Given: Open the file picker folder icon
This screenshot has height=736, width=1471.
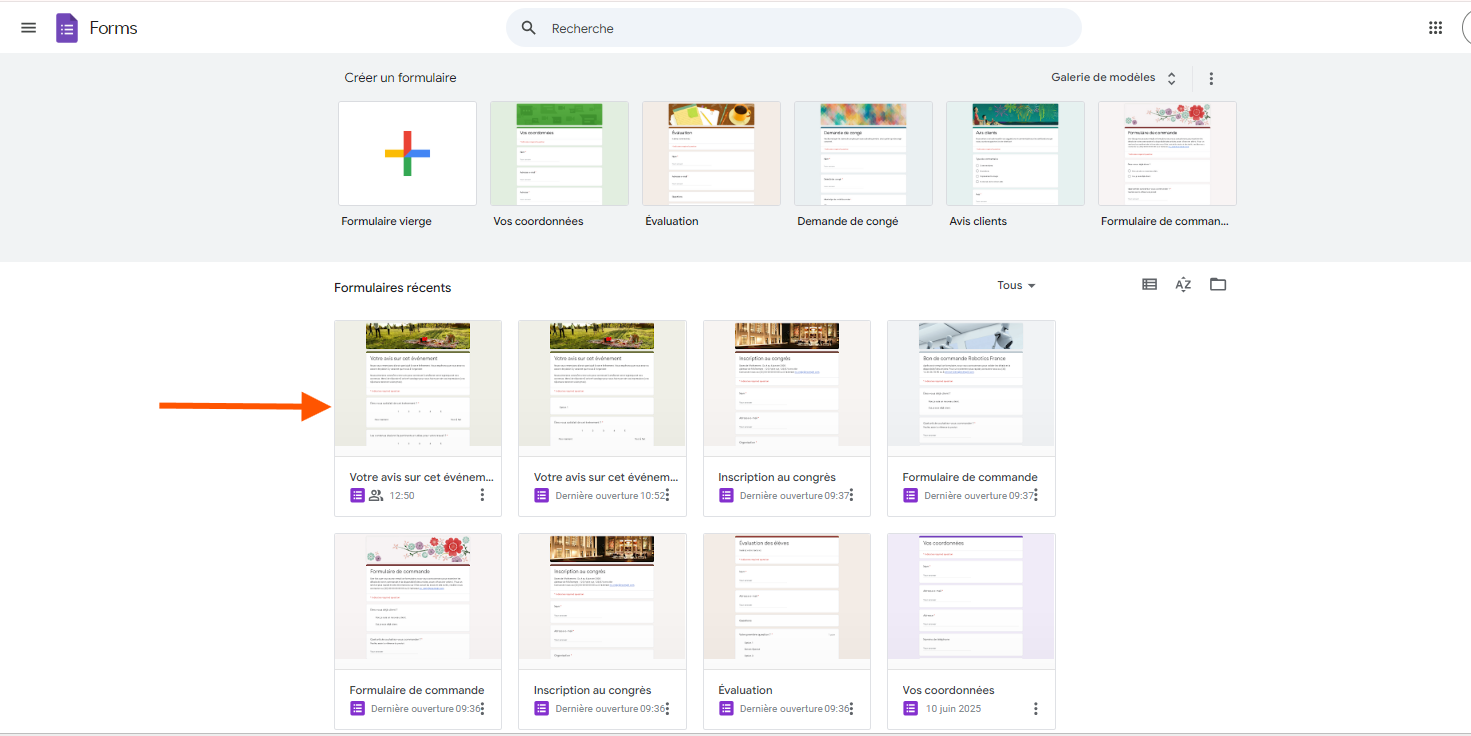Looking at the screenshot, I should [1217, 285].
